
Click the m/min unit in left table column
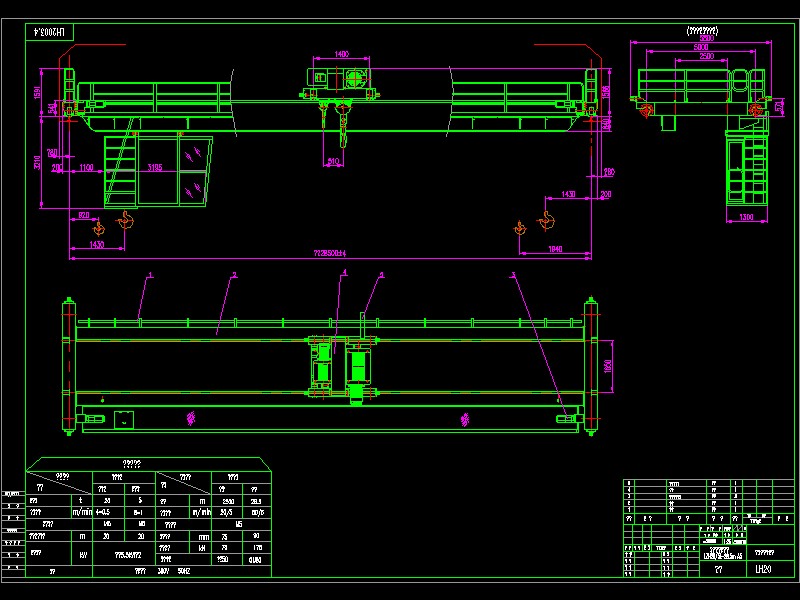pyautogui.click(x=82, y=512)
